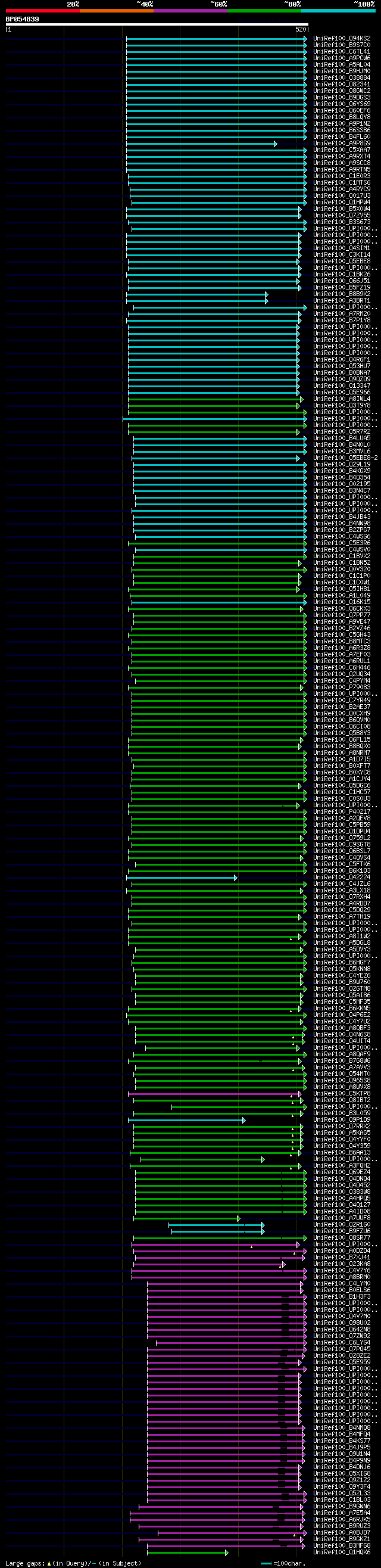
Task: Click hit label UniRef100_Q4P6E2
Action: [x=342, y=1015]
